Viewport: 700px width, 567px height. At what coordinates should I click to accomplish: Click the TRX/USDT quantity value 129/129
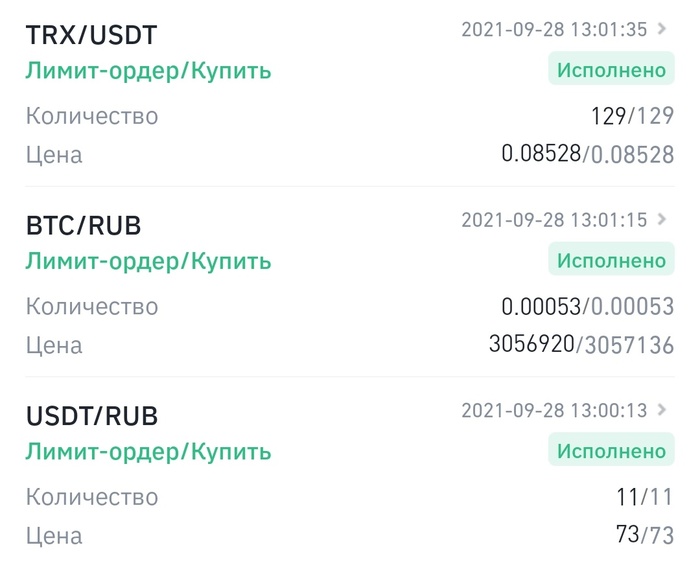coord(632,116)
